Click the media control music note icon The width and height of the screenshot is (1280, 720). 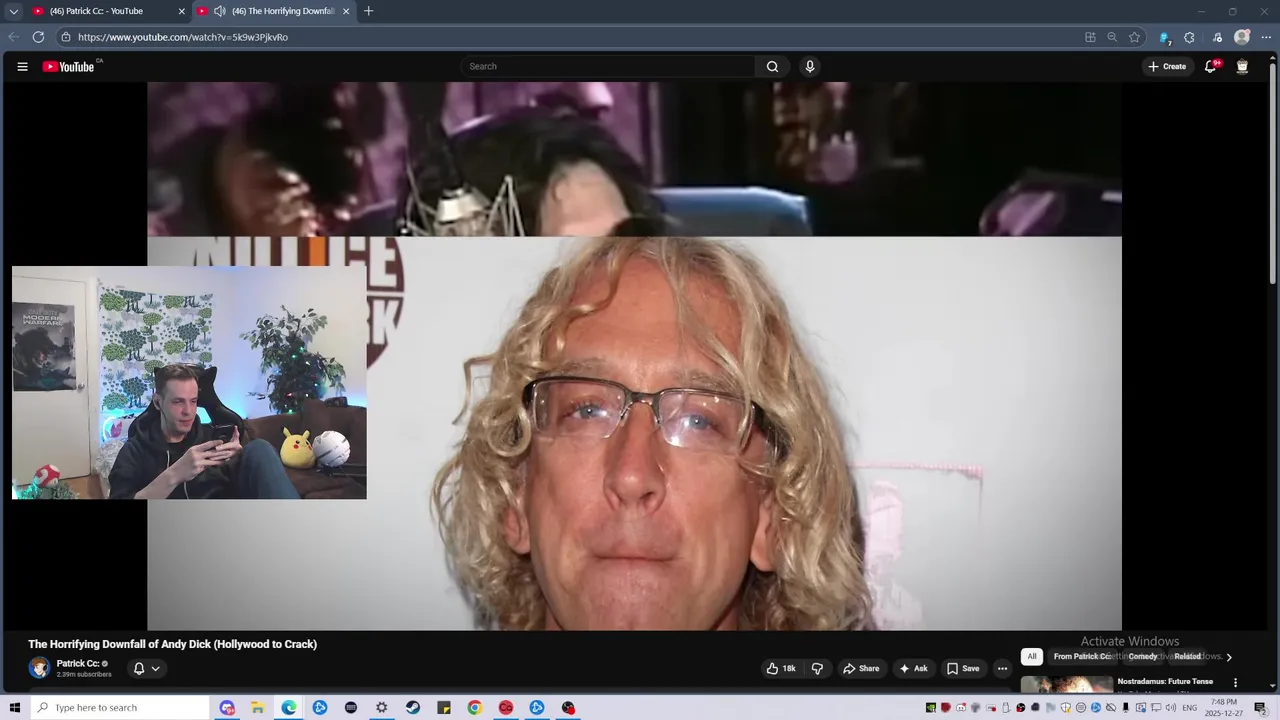pyautogui.click(x=1217, y=37)
